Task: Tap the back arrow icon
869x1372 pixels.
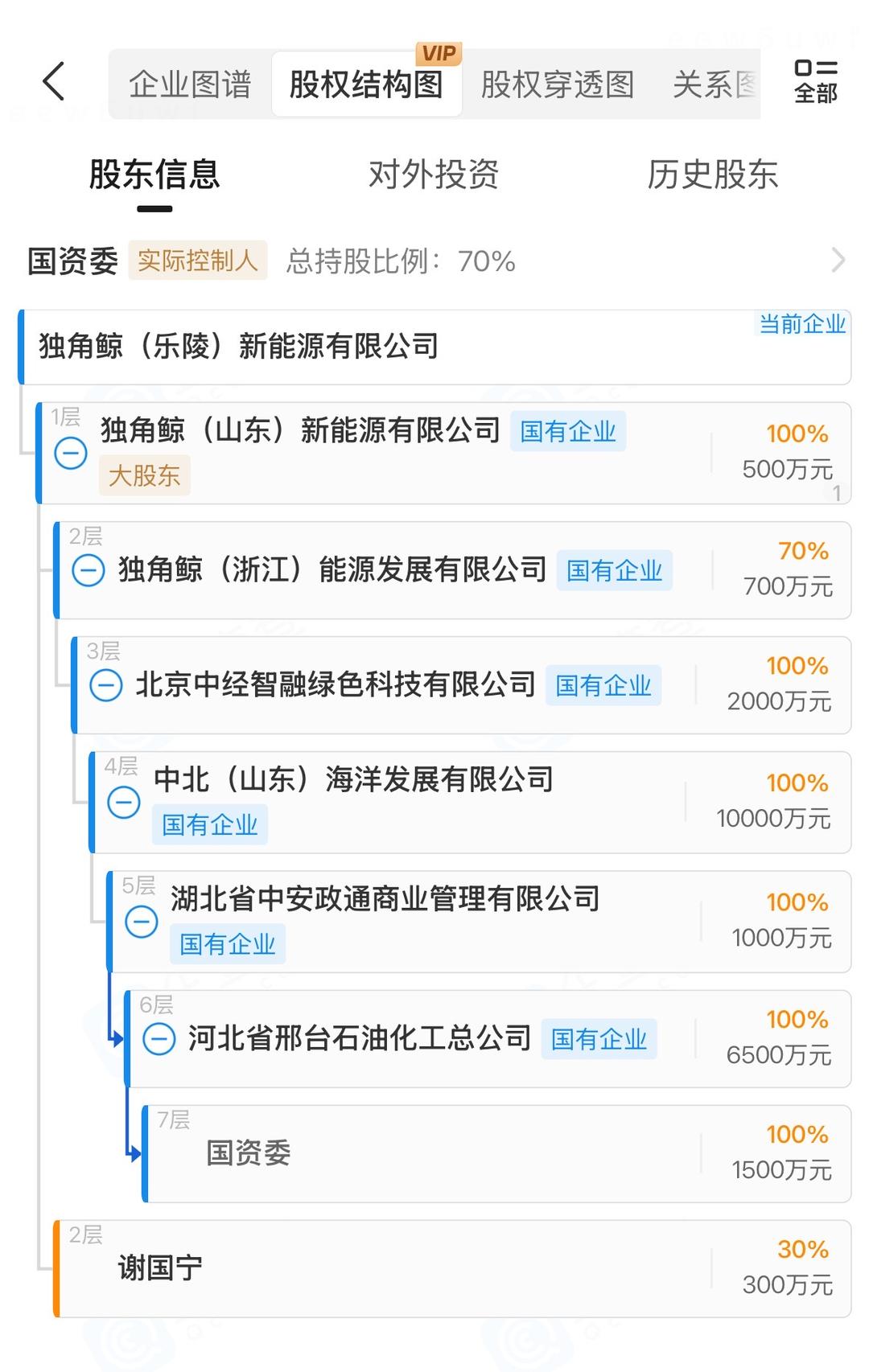Action: click(53, 81)
